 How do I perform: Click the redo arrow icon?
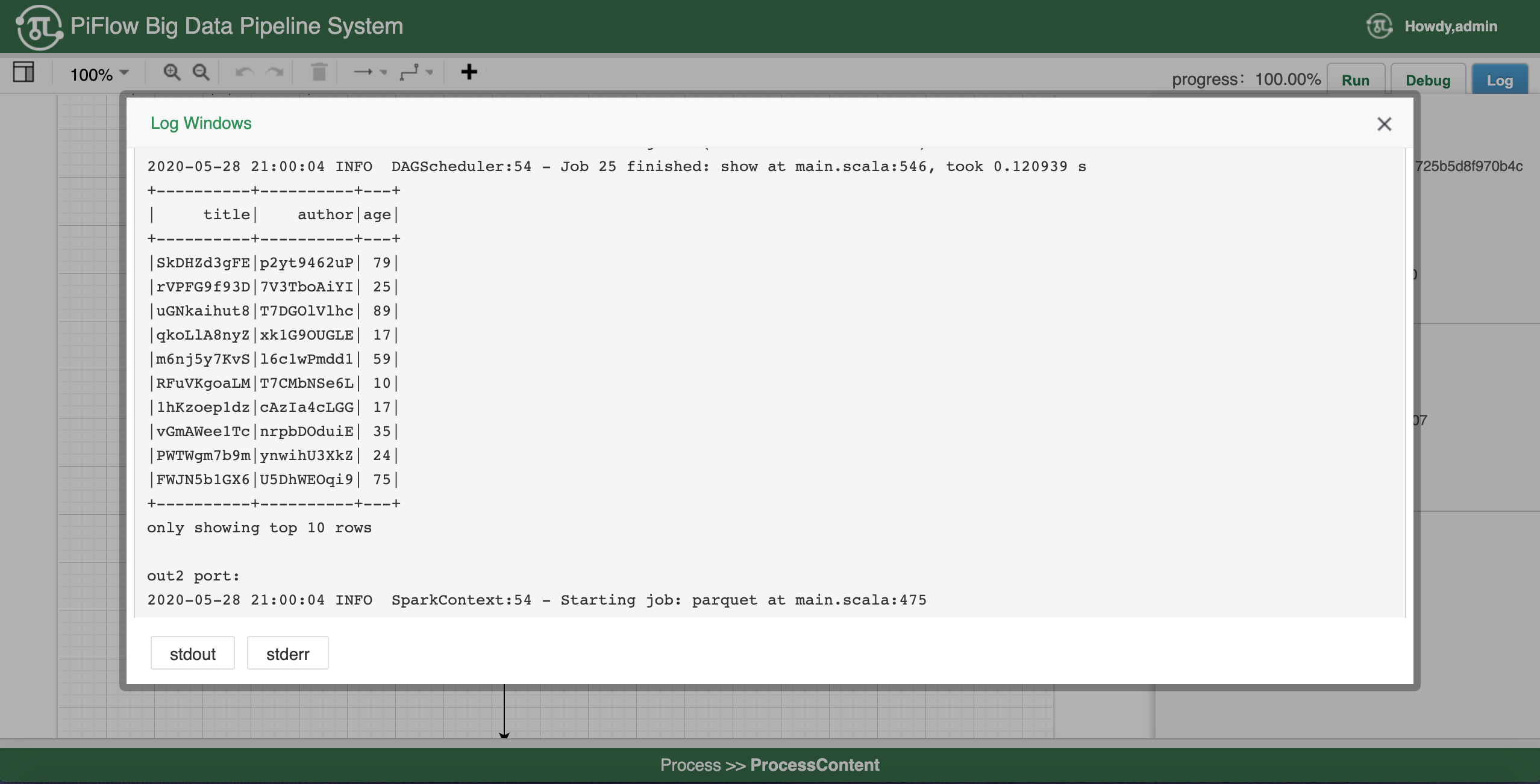pos(275,72)
